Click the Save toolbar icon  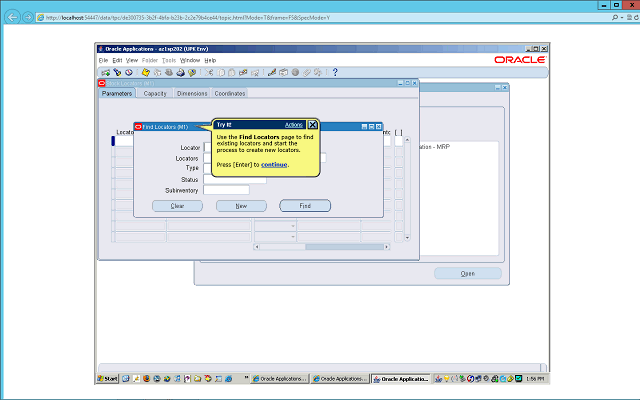146,73
